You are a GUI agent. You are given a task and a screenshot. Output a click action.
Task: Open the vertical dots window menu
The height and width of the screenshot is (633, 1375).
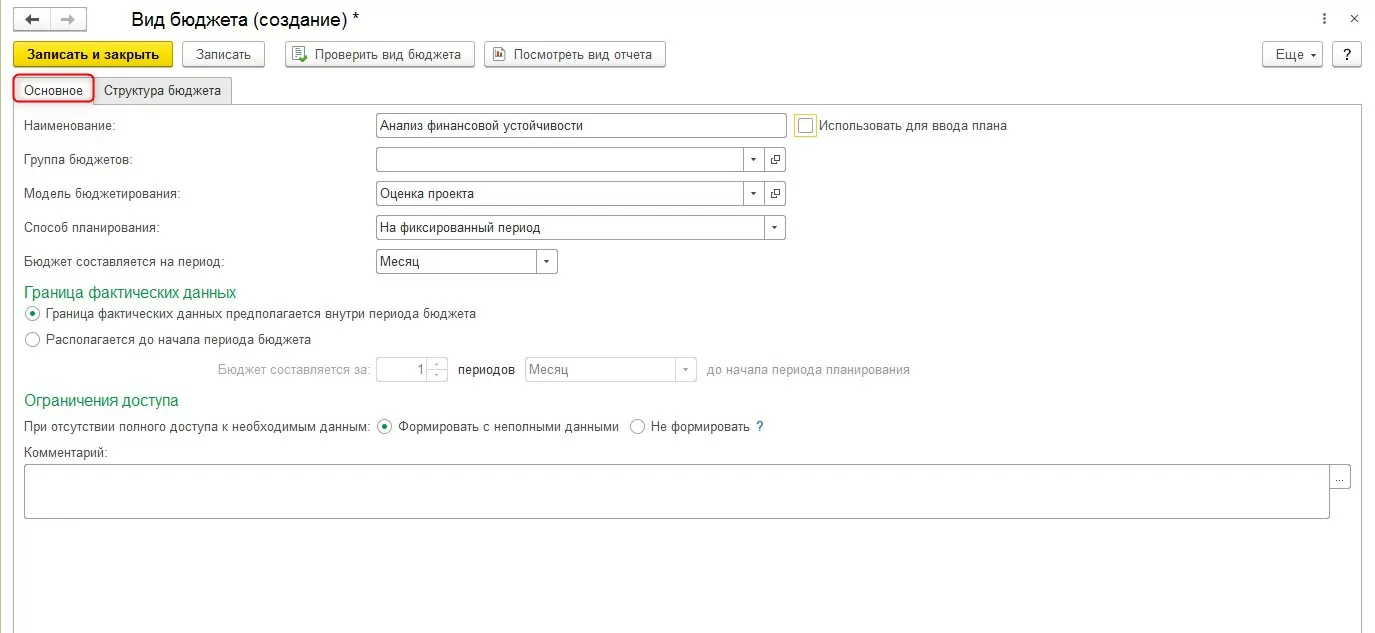click(1324, 19)
